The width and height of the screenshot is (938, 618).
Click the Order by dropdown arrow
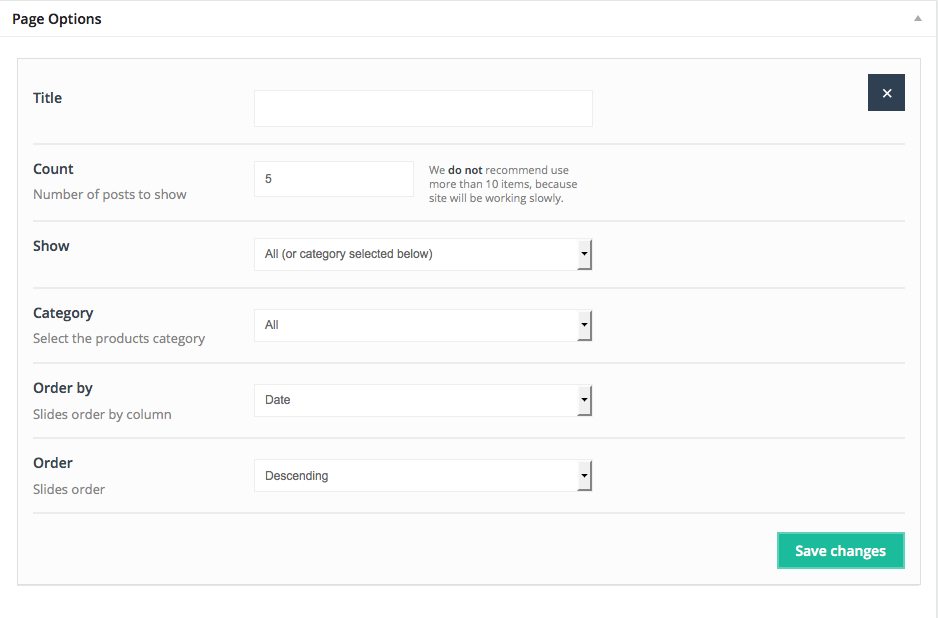click(x=584, y=400)
